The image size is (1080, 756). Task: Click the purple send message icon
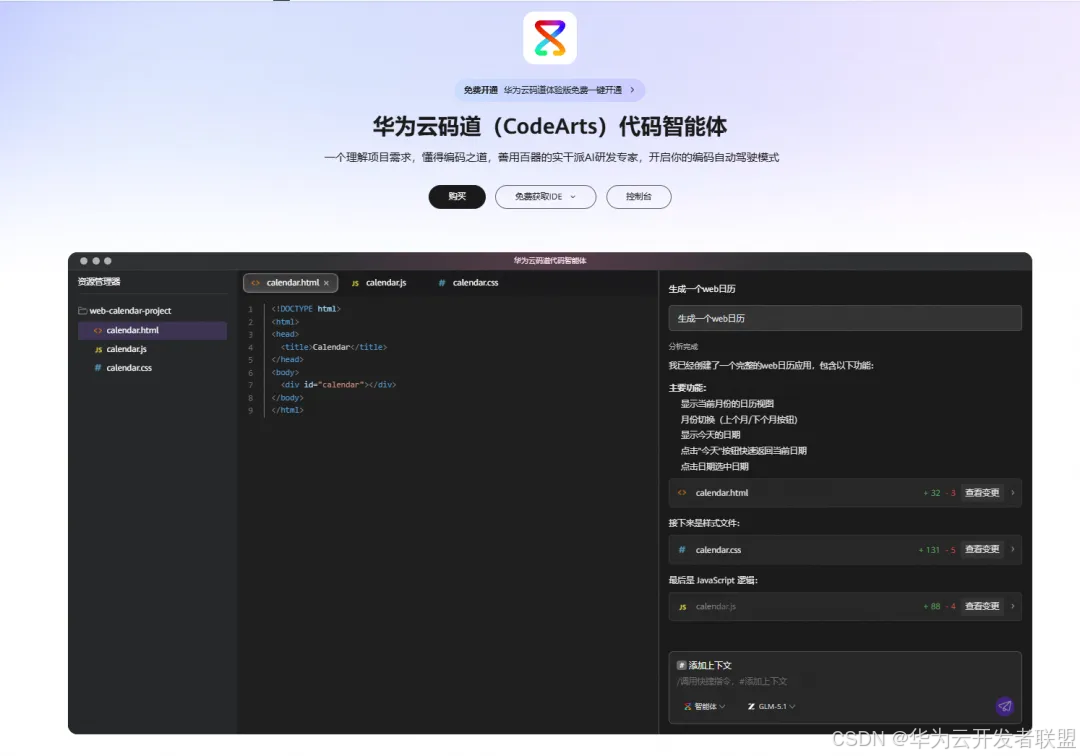coord(1005,706)
